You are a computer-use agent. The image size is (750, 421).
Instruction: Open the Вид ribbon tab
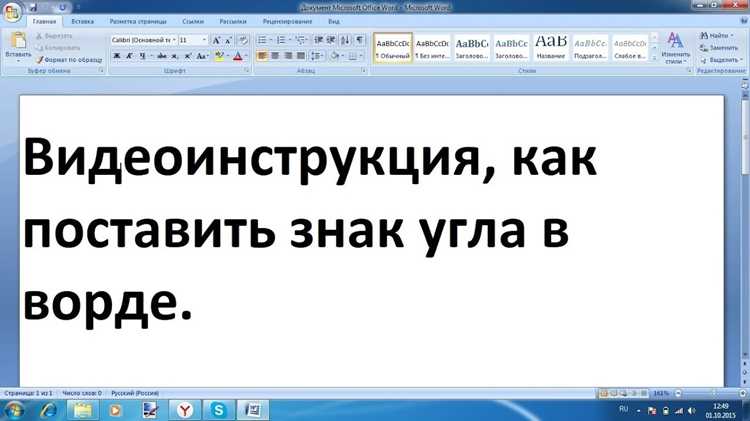(x=334, y=22)
